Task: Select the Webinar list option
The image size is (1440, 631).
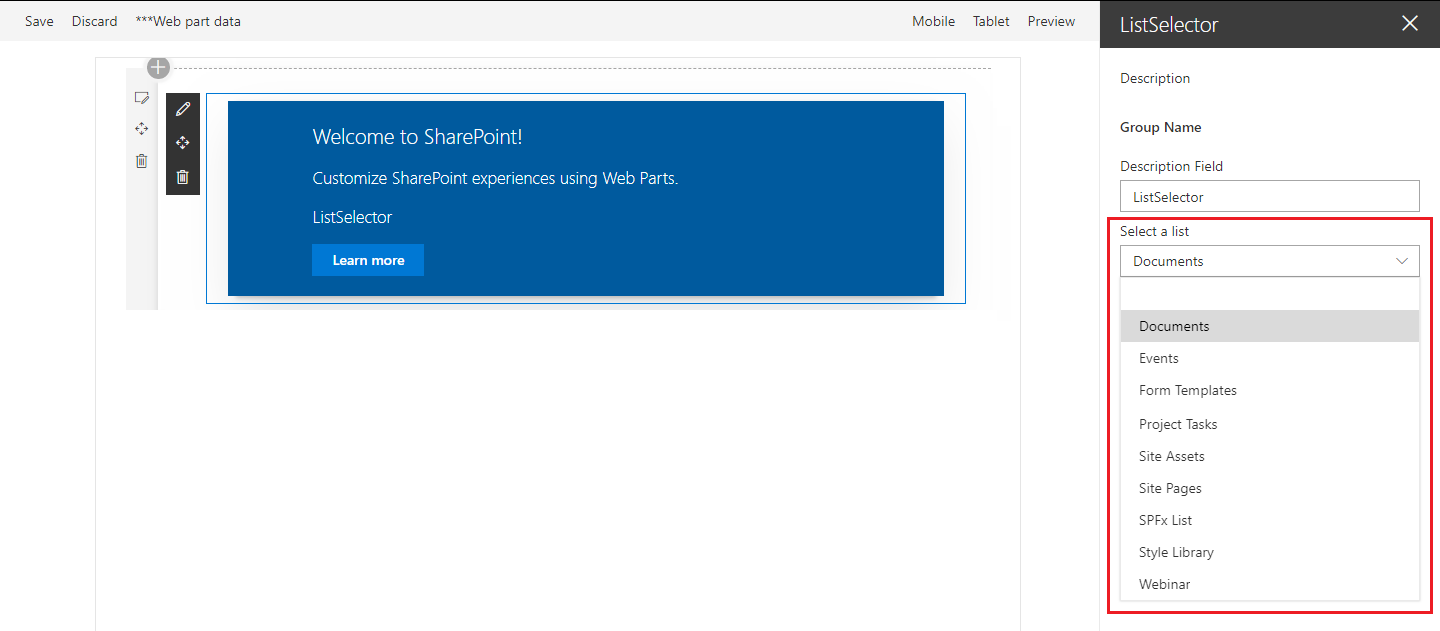Action: (x=1164, y=584)
